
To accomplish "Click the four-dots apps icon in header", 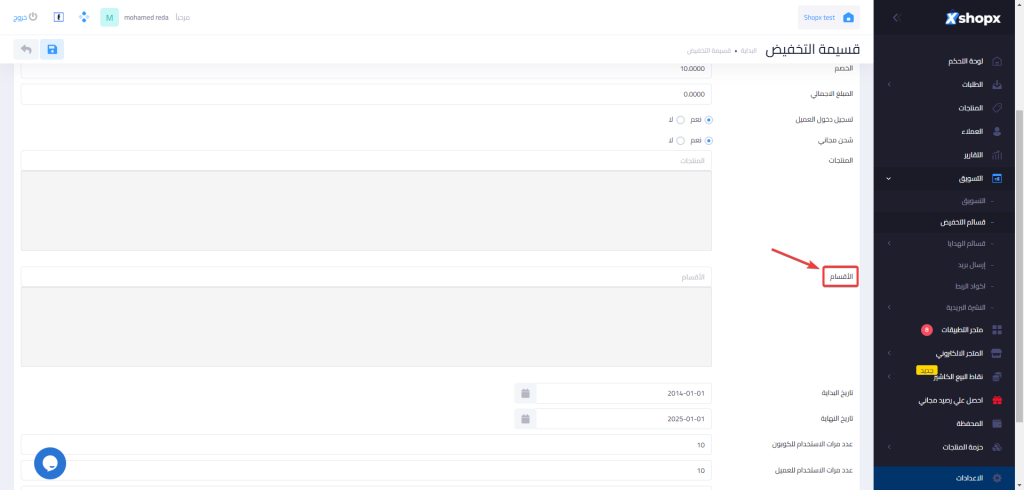I will click(x=83, y=17).
